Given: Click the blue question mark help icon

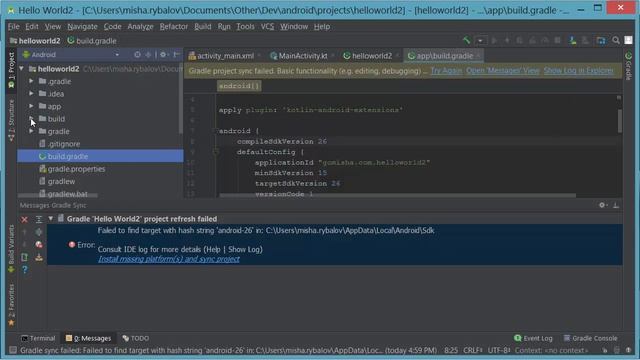Looking at the screenshot, I should tap(24, 269).
